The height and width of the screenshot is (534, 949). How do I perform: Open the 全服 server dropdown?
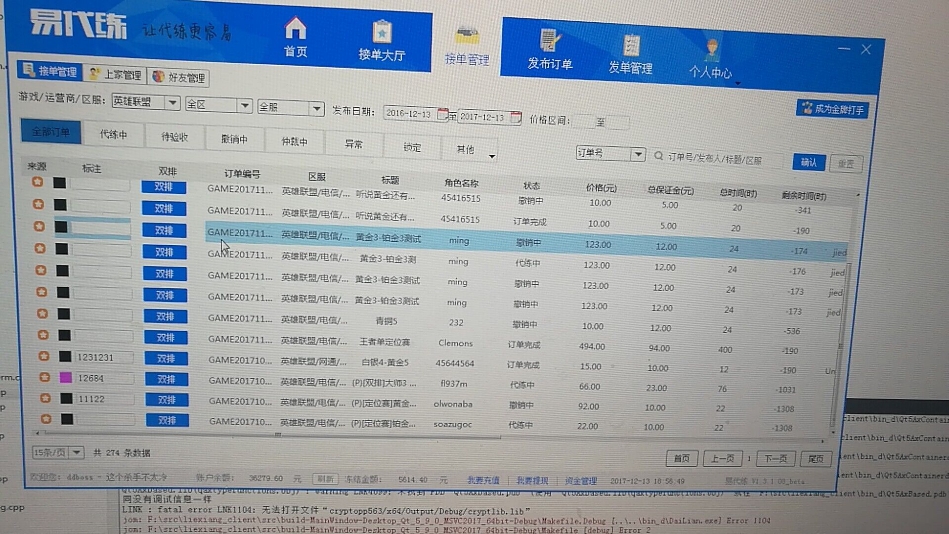coord(291,108)
